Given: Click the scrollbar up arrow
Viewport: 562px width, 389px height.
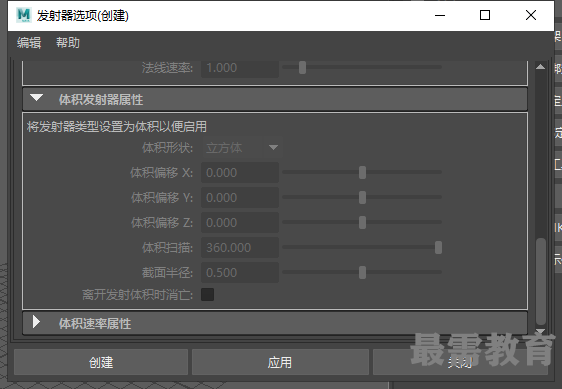Looking at the screenshot, I should tap(540, 67).
